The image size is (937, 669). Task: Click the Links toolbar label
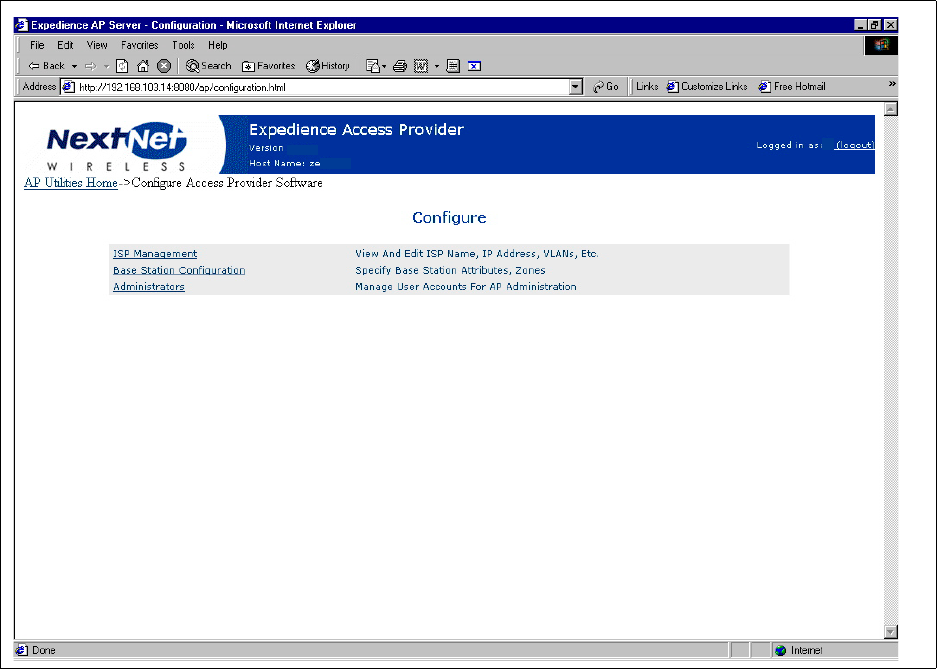coord(647,87)
